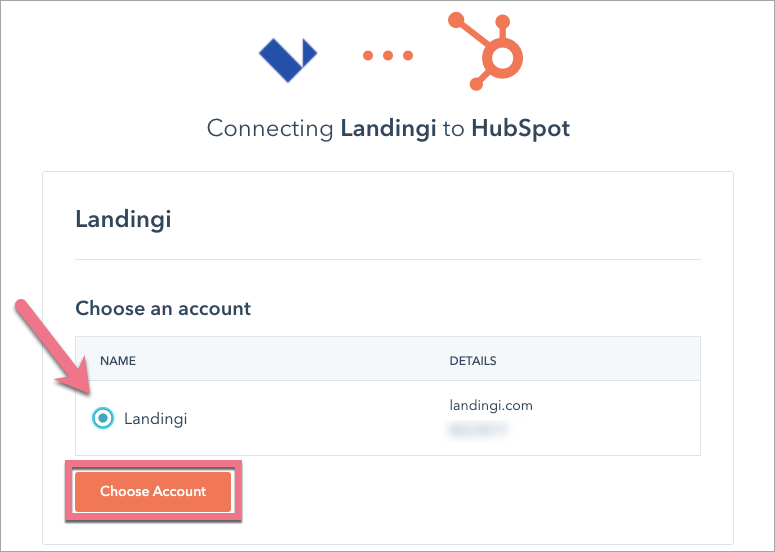775x552 pixels.
Task: Select the Landingi account radio button
Action: 102,419
